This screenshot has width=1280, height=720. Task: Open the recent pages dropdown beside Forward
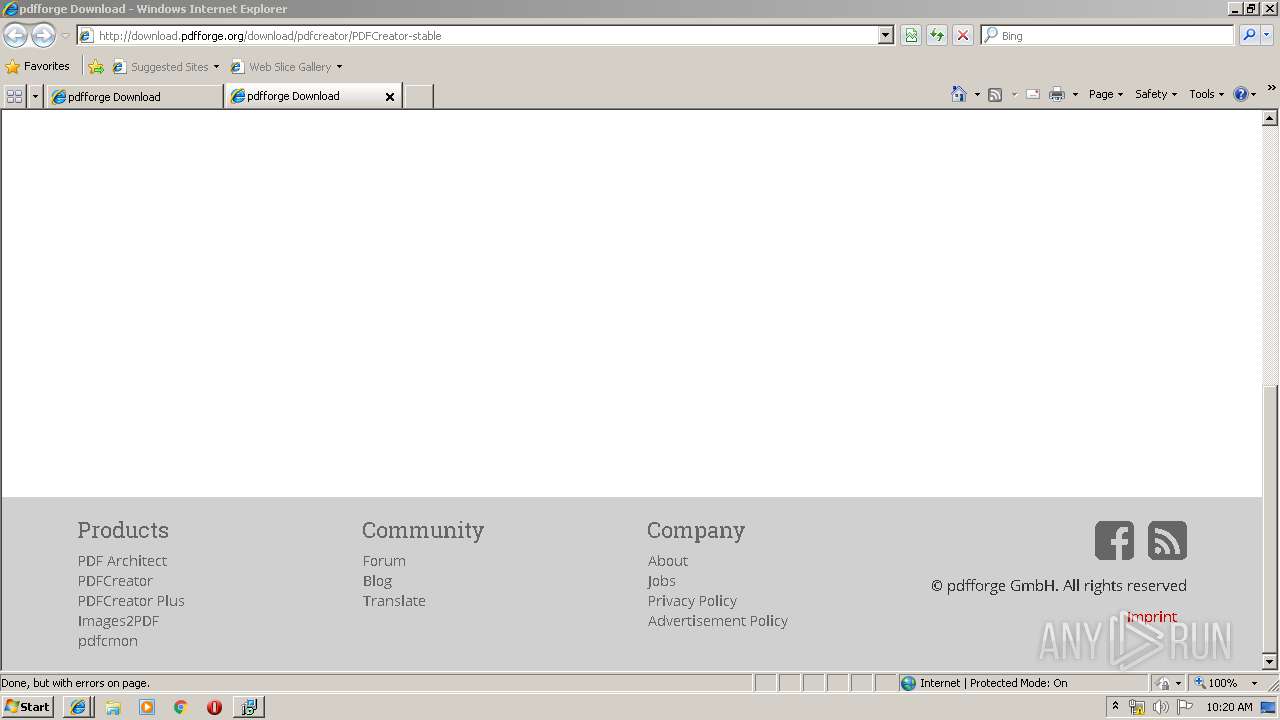click(x=65, y=36)
